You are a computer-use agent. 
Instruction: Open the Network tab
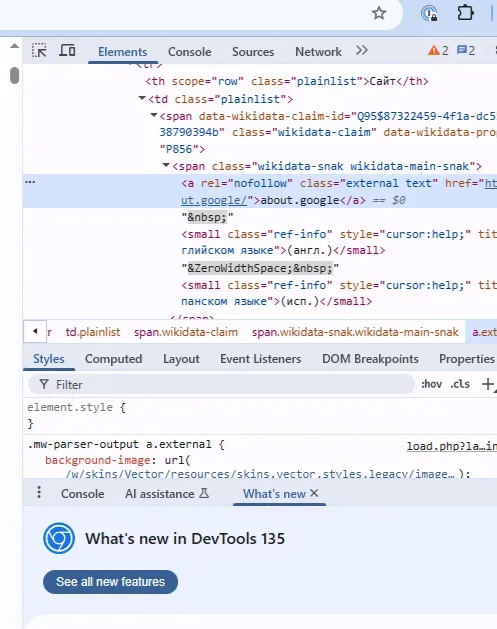pyautogui.click(x=318, y=52)
